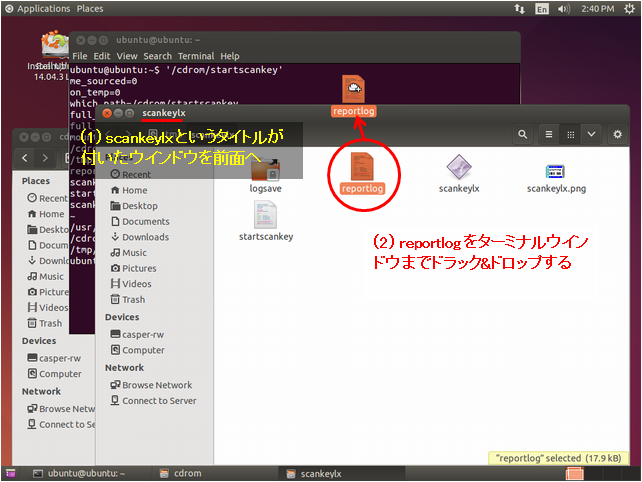
Task: Select the logsave file icon
Action: 265,171
